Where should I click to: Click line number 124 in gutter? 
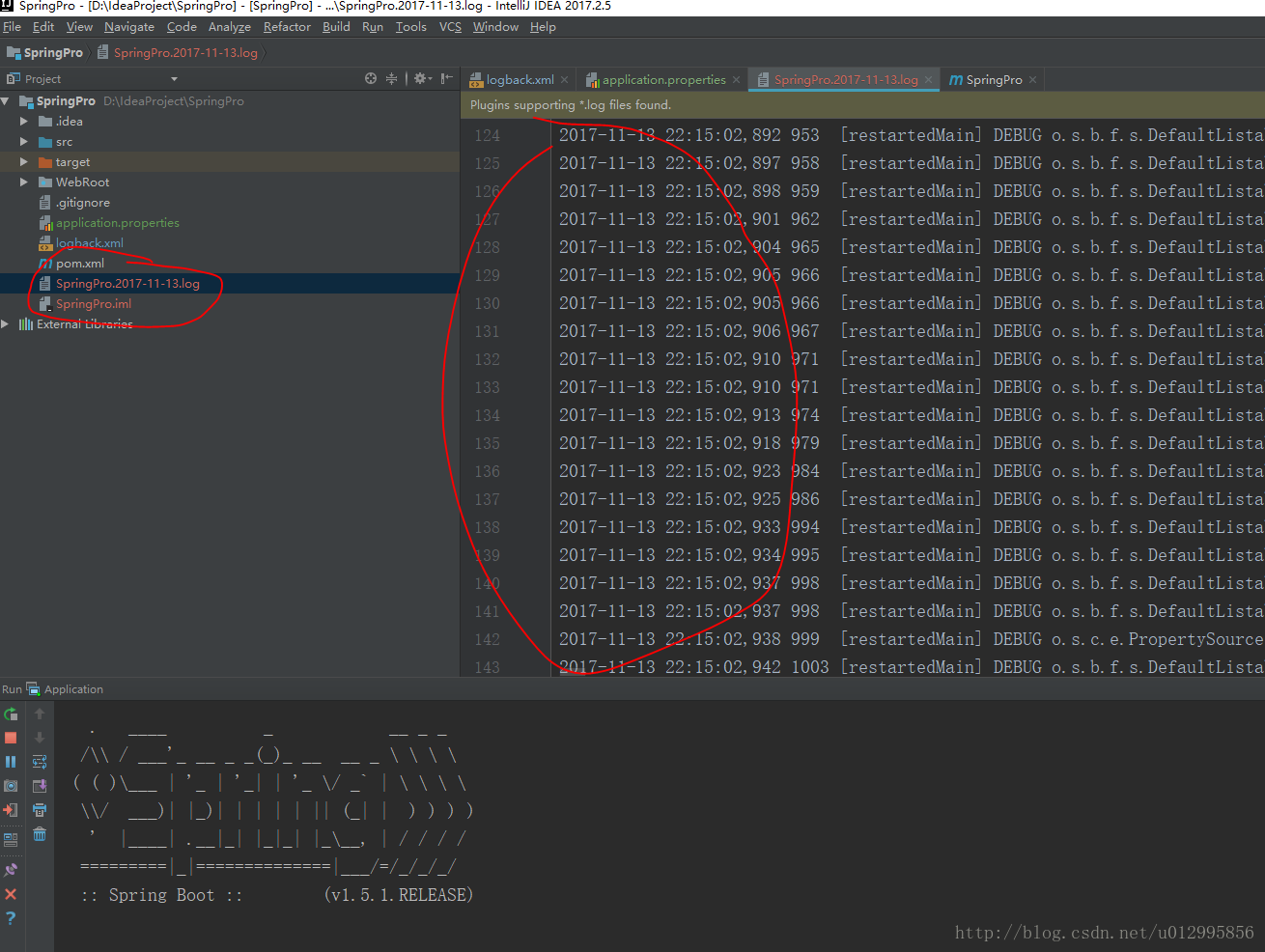click(x=487, y=135)
